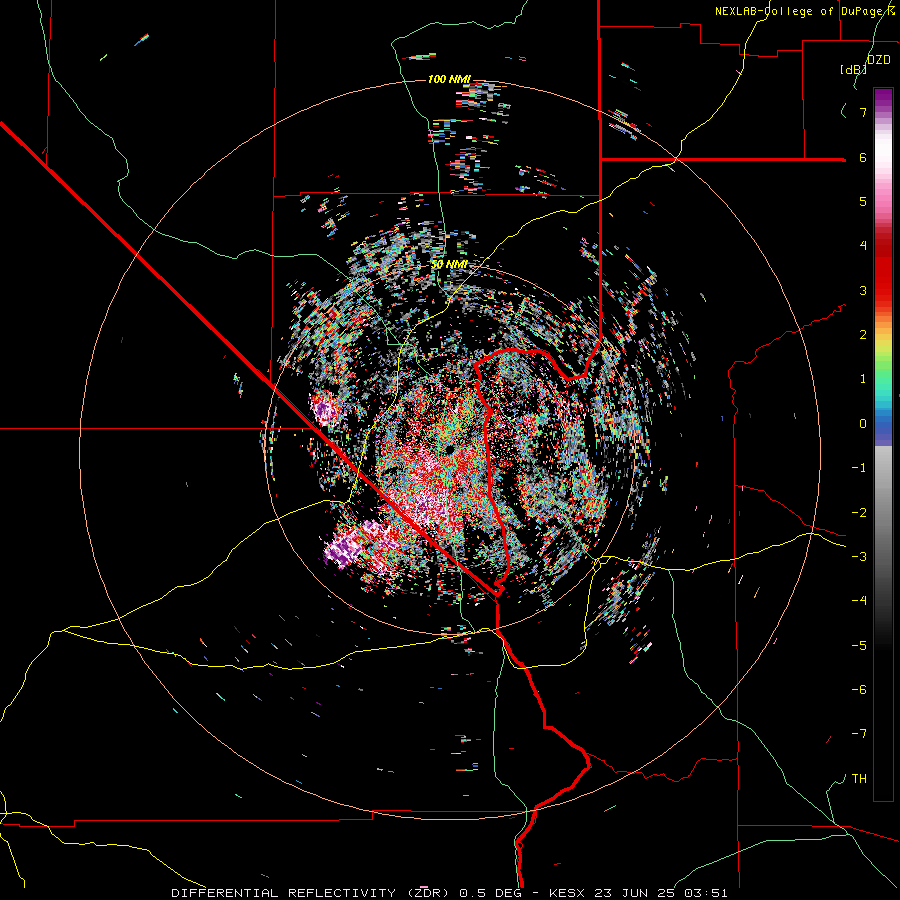This screenshot has width=900, height=900.
Task: Click the -6 dB scale value
Action: point(859,690)
